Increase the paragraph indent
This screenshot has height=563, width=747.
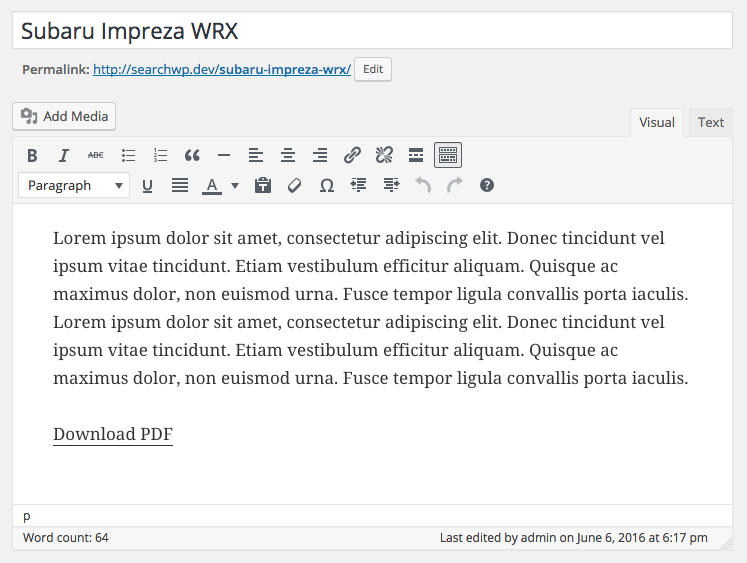[x=391, y=185]
